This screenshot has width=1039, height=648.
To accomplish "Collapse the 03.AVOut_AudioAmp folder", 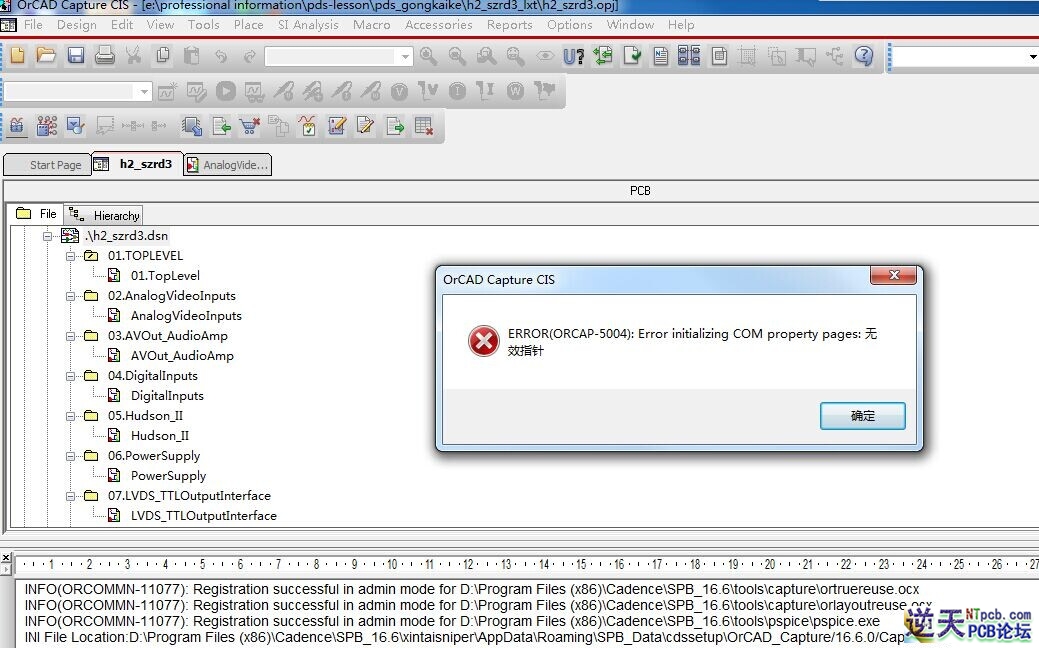I will click(70, 336).
